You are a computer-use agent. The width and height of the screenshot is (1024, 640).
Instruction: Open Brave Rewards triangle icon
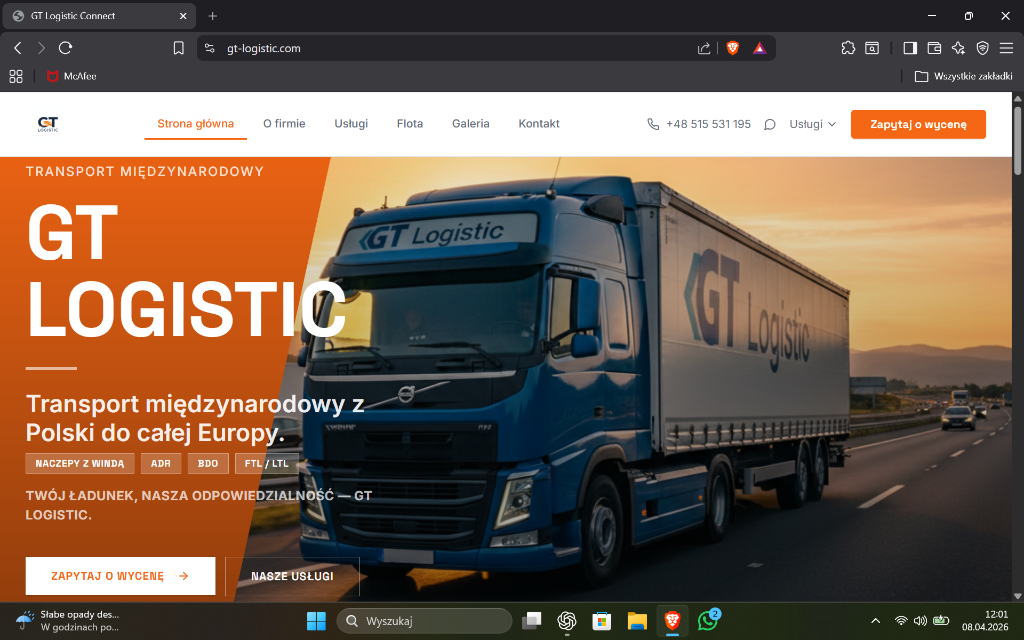[x=760, y=48]
